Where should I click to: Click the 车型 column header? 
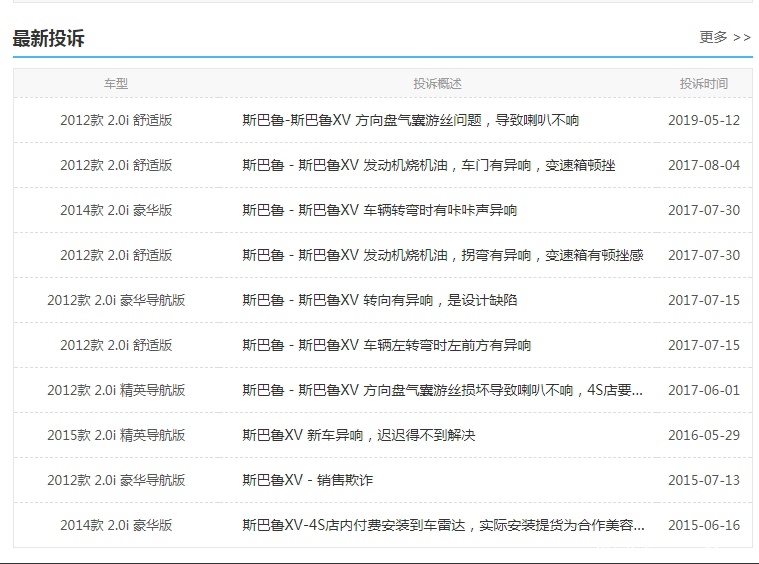pyautogui.click(x=116, y=83)
